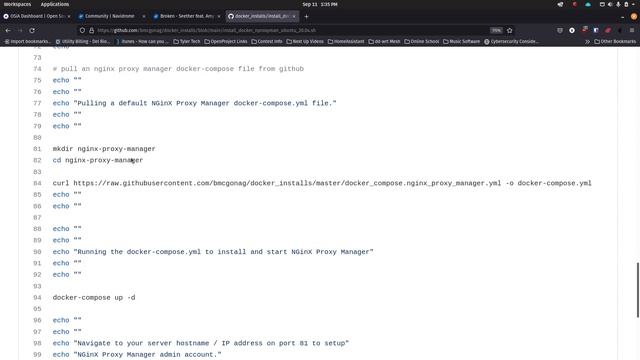Image resolution: width=640 pixels, height=360 pixels.
Task: Click the 70% zoom level badge
Action: coord(496,30)
